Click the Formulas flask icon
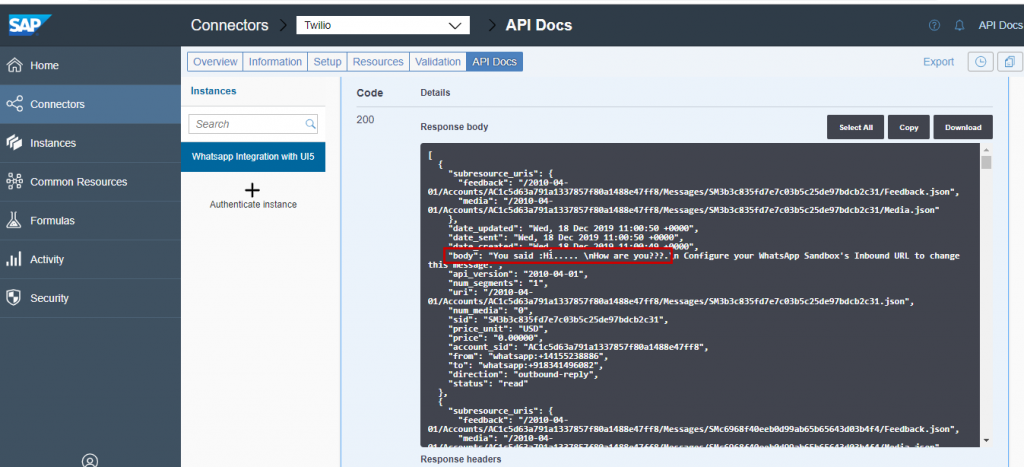The image size is (1024, 467). tap(14, 221)
